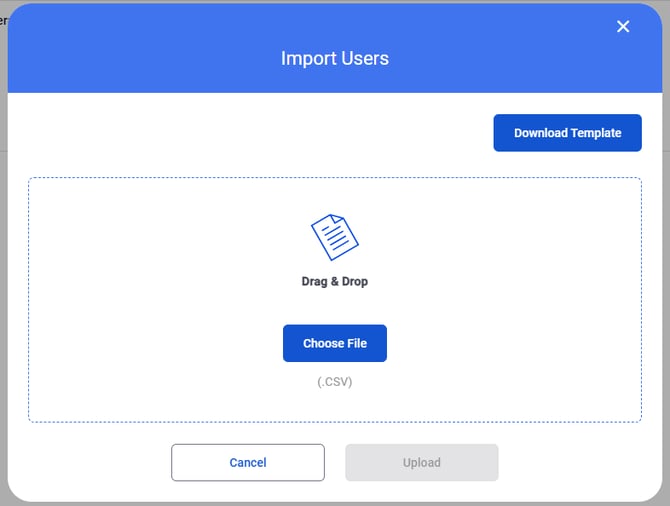Select the paper sheet icon above Drag & Drop
Viewport: 670px width, 506px height.
tap(334, 237)
